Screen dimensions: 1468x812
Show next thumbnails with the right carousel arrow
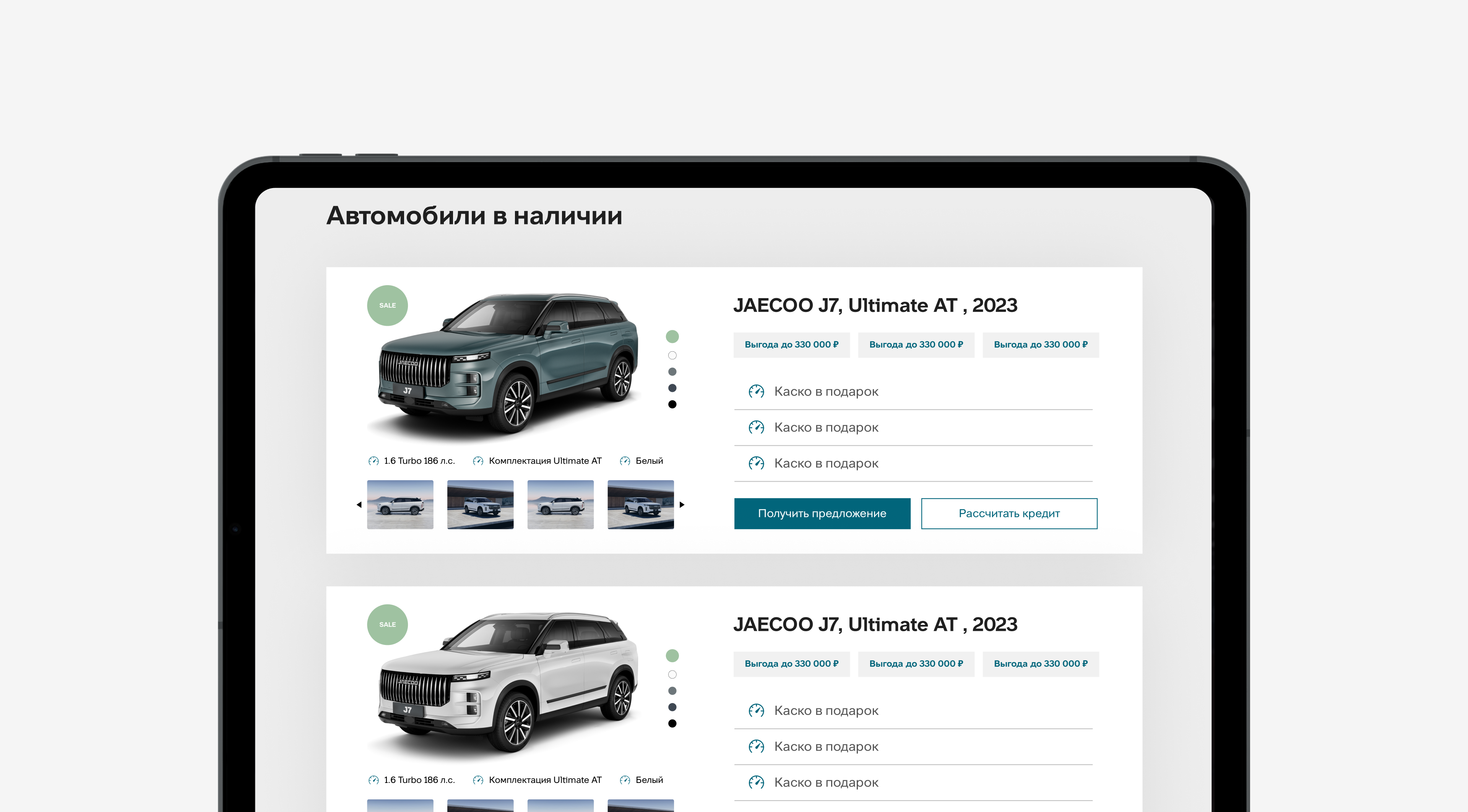tap(682, 505)
